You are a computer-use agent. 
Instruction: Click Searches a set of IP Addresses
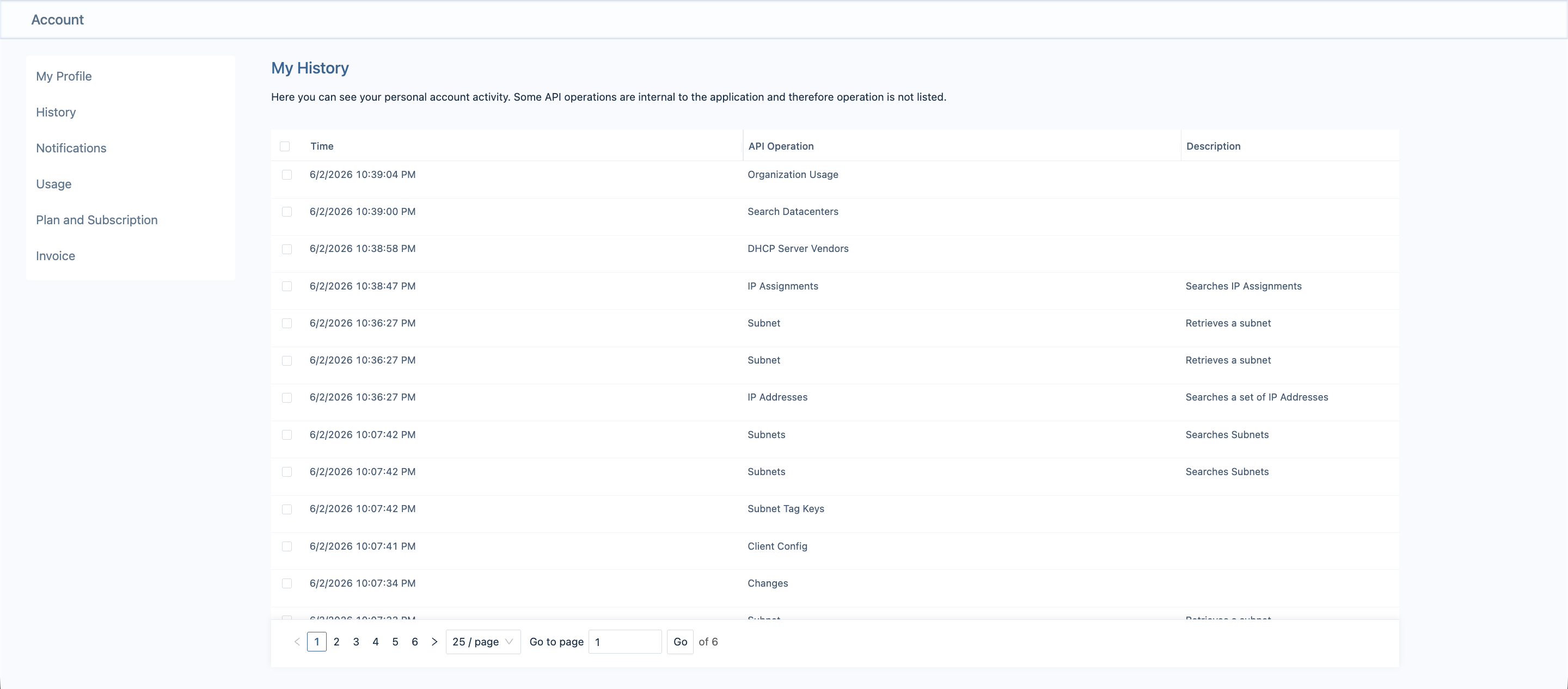pos(1257,397)
